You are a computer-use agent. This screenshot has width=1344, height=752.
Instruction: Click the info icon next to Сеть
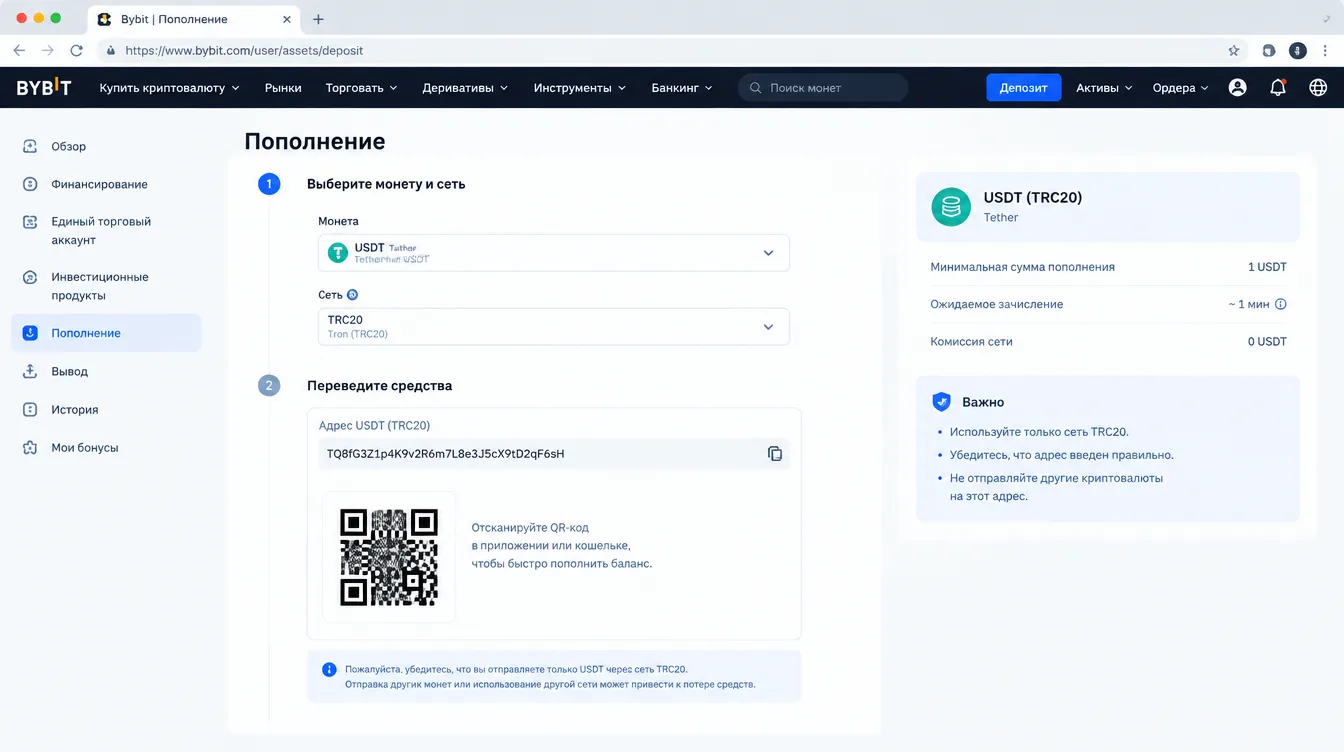[352, 295]
